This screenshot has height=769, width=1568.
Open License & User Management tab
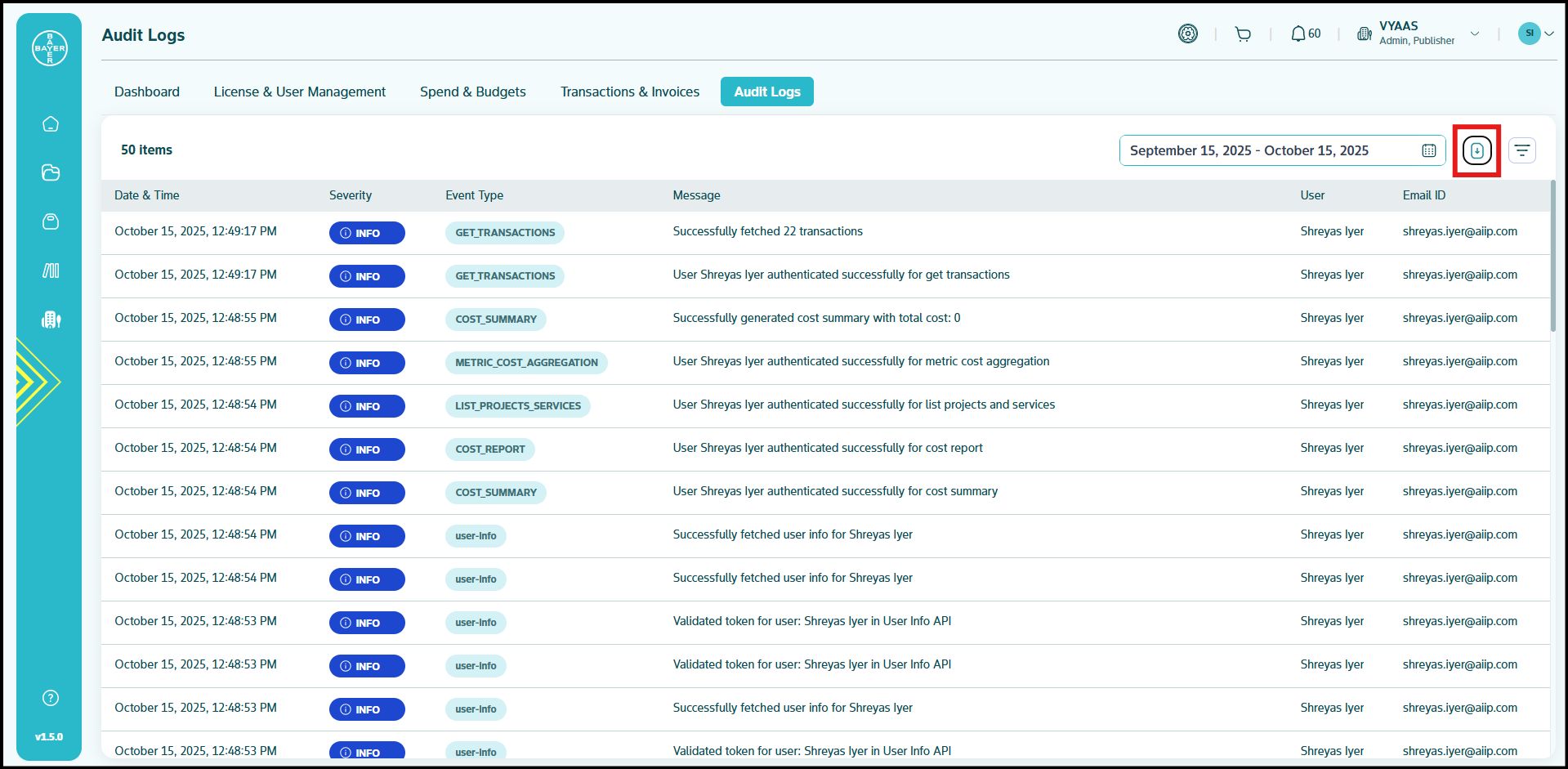click(x=299, y=92)
